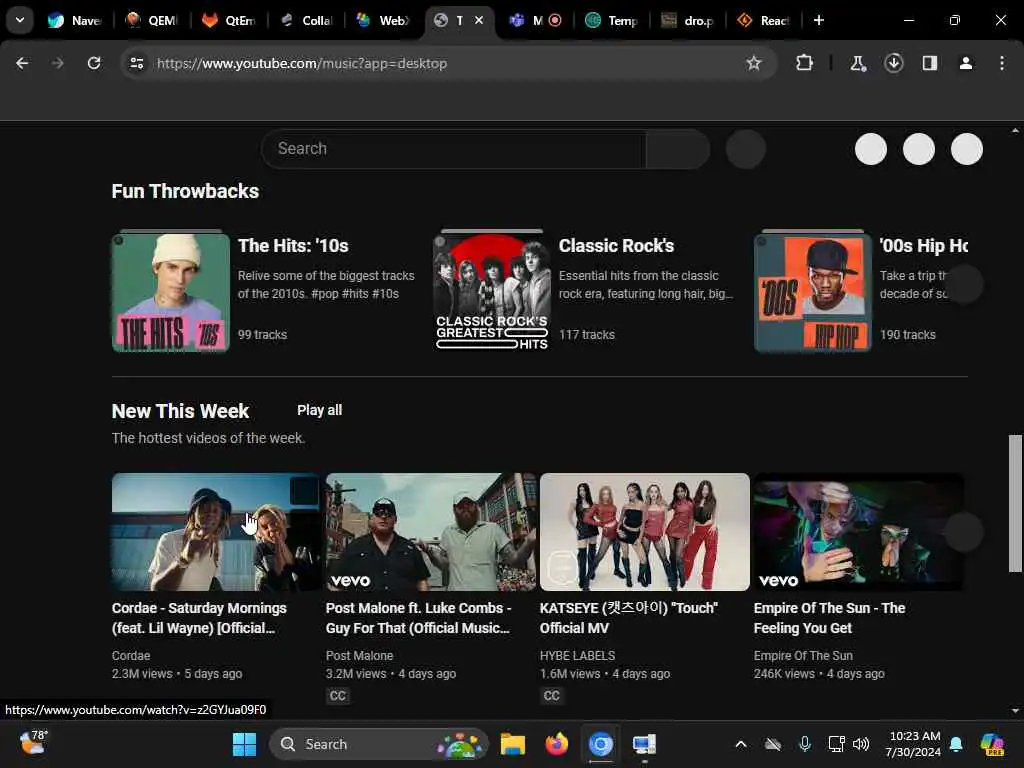Open The Hits: '10s playlist title
Screen dimensions: 1024x768
[293, 246]
